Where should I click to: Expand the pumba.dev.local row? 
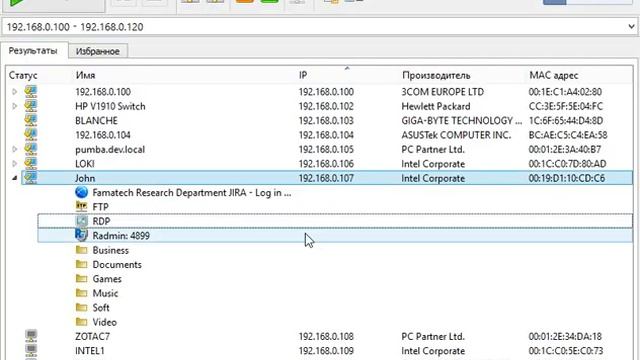click(15, 149)
